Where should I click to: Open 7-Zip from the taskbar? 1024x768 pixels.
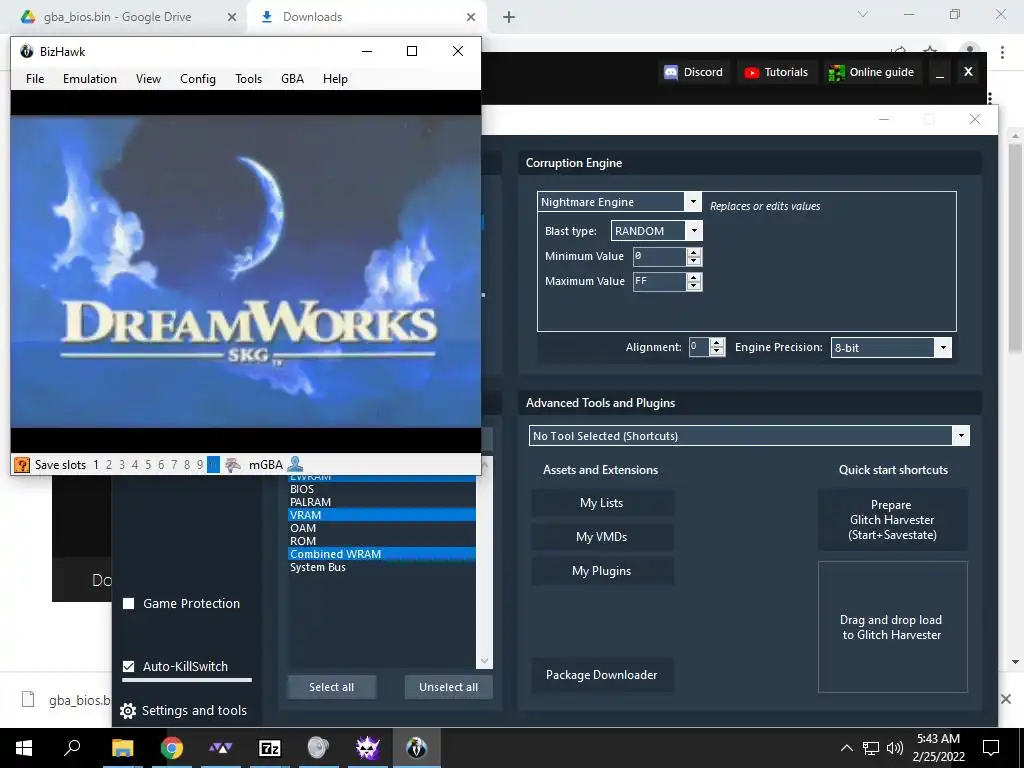[270, 748]
